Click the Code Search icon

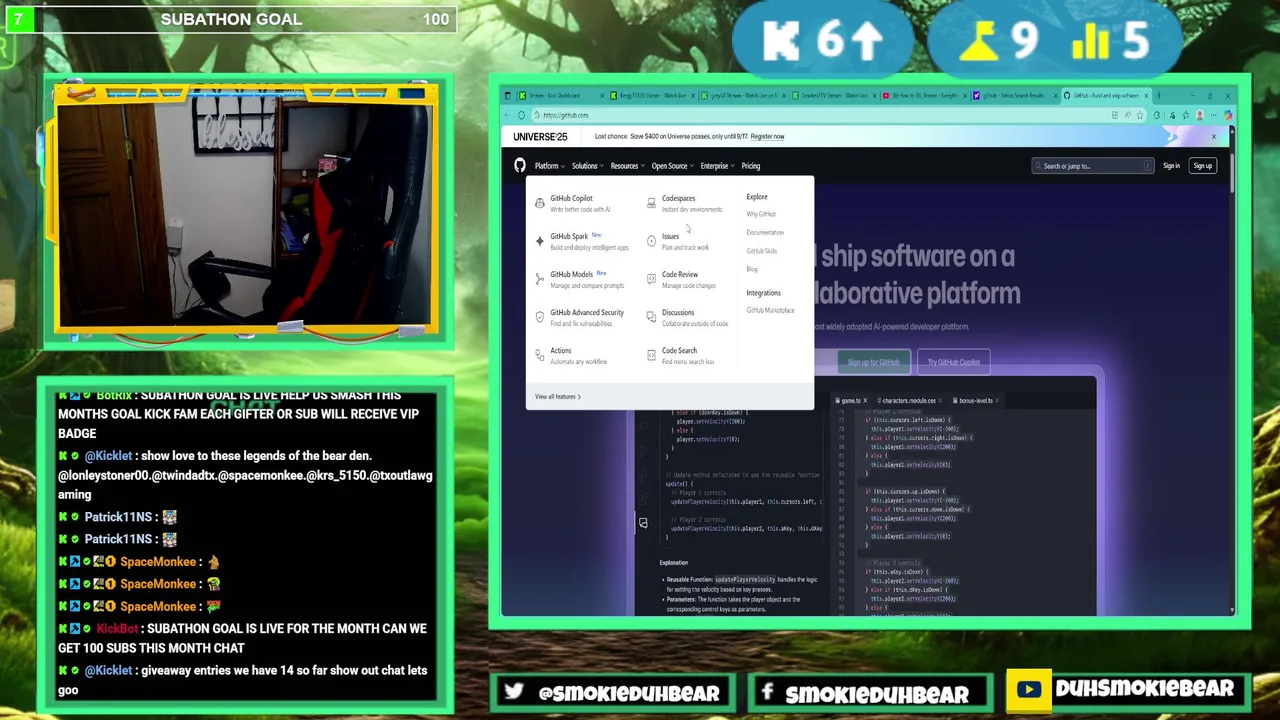point(651,355)
